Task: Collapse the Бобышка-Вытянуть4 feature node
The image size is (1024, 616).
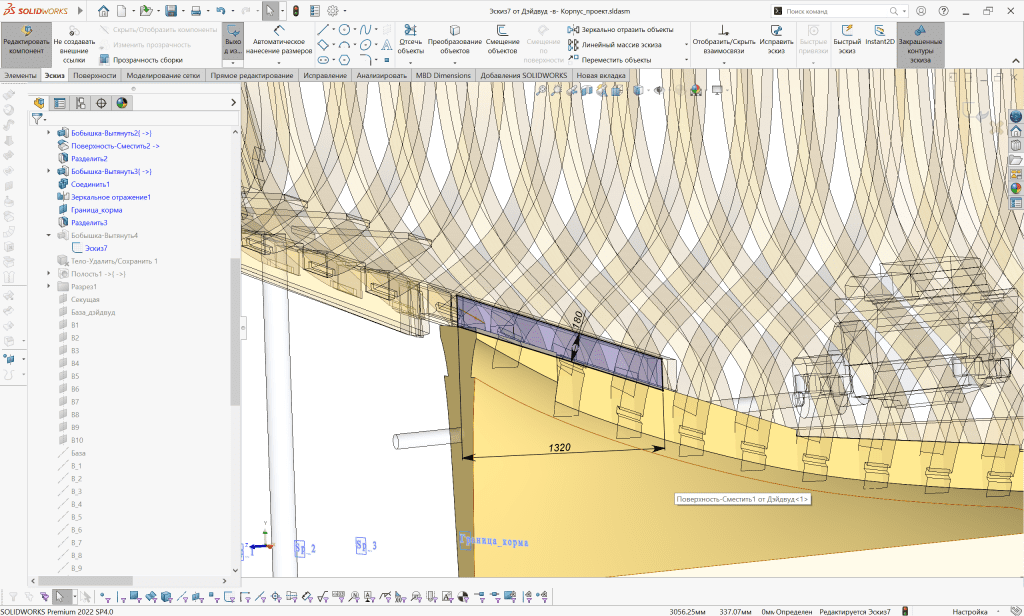Action: pos(49,235)
